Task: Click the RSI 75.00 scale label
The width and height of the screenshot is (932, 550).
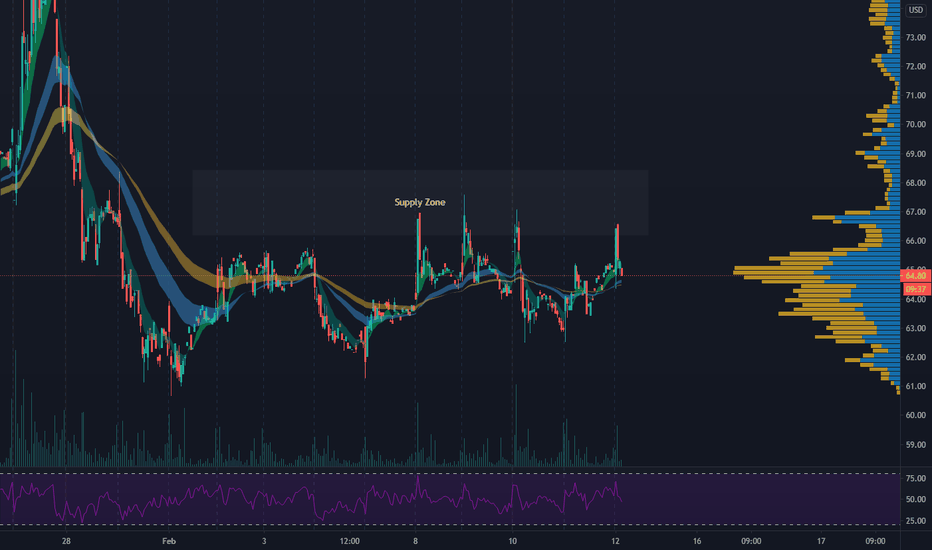Action: pos(916,479)
